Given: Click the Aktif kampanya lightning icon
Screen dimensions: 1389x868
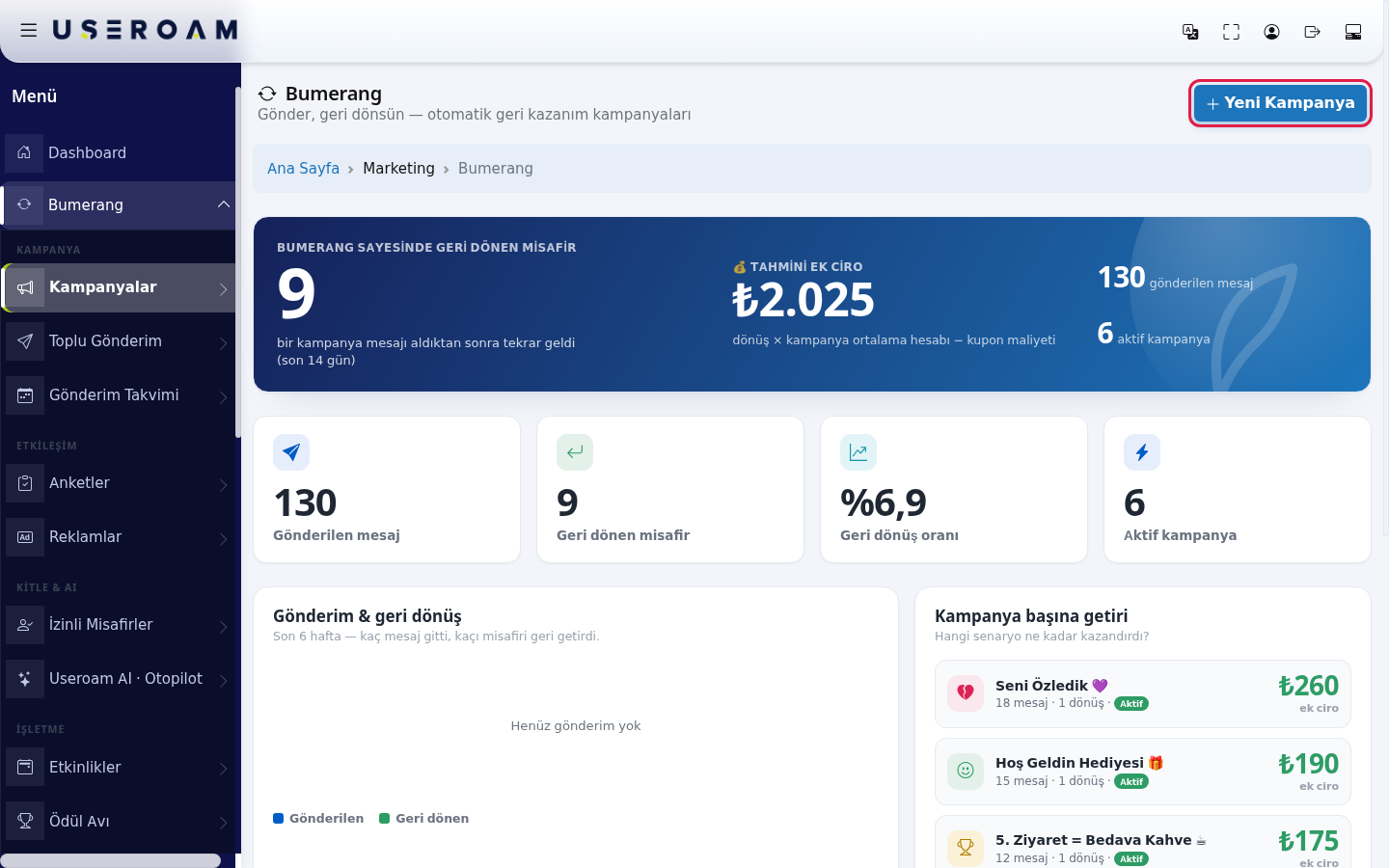Looking at the screenshot, I should pyautogui.click(x=1142, y=452).
